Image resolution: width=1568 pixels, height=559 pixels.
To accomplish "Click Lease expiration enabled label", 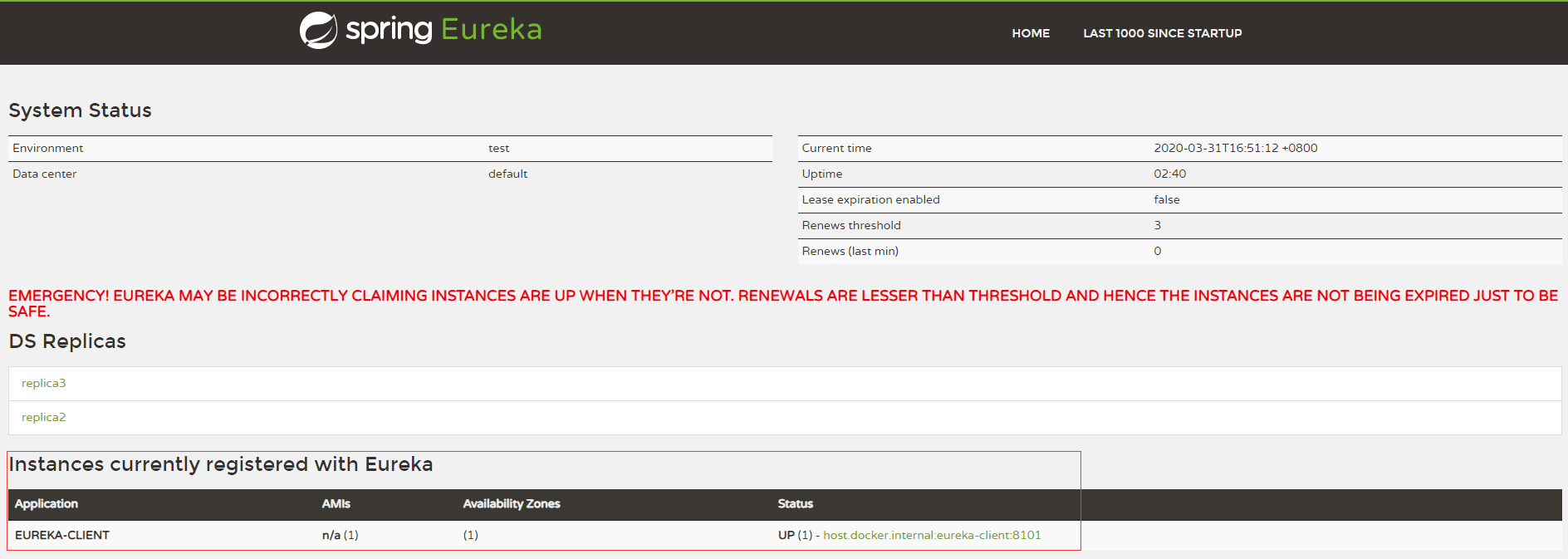I will click(x=870, y=199).
